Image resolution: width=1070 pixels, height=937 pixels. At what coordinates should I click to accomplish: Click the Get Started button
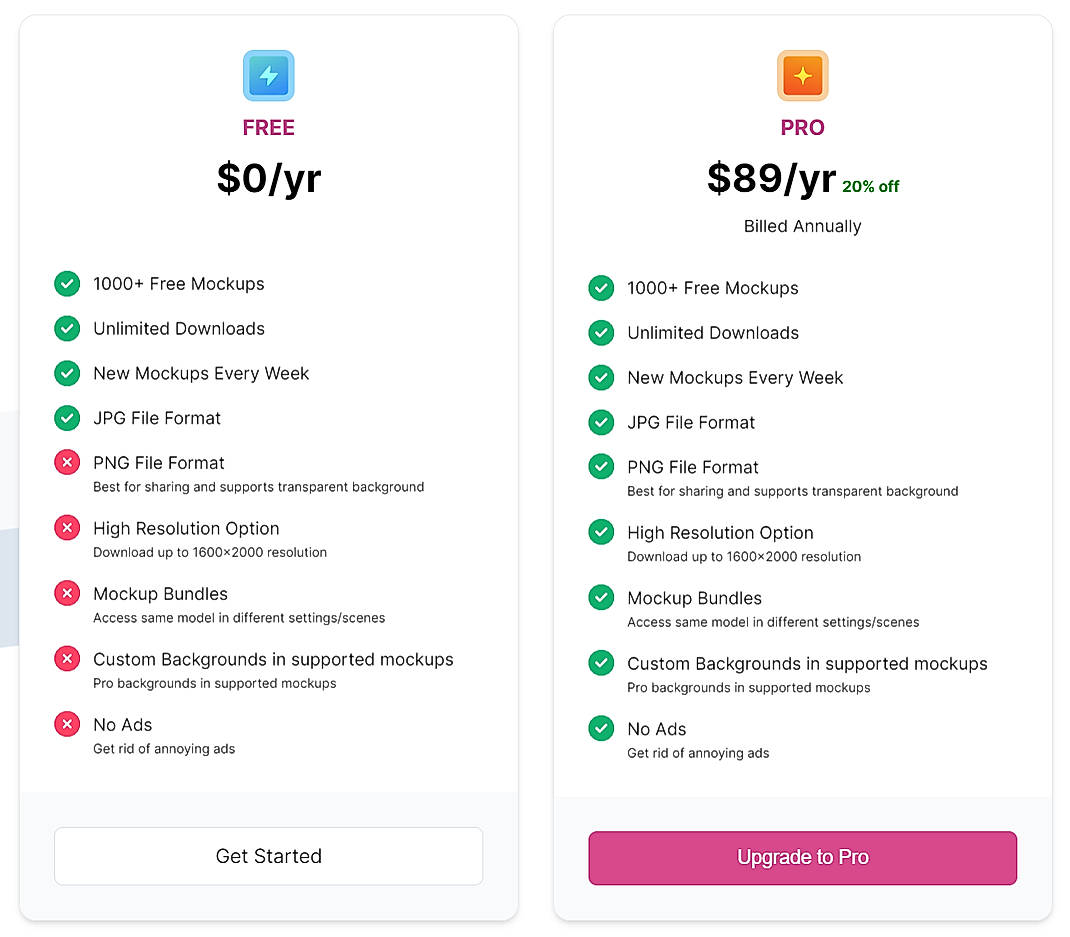pos(268,856)
